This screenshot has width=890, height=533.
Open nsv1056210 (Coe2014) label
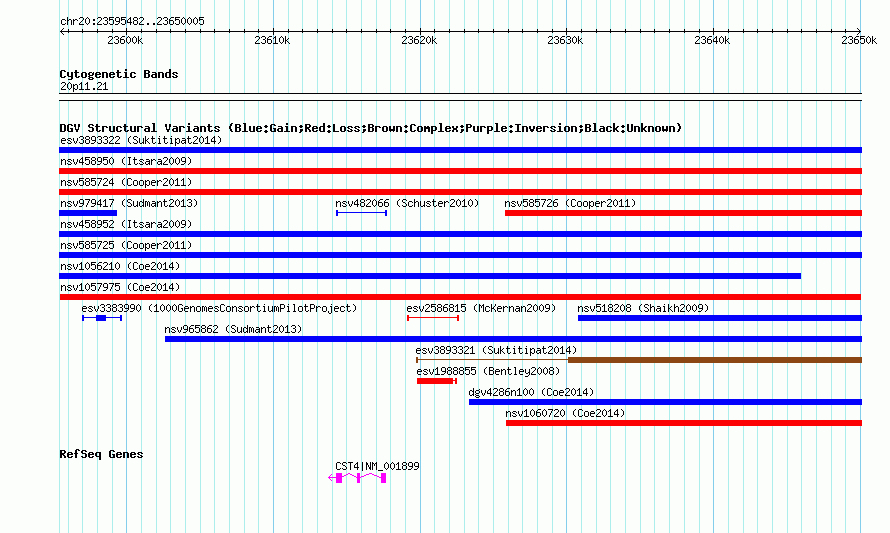coord(120,266)
